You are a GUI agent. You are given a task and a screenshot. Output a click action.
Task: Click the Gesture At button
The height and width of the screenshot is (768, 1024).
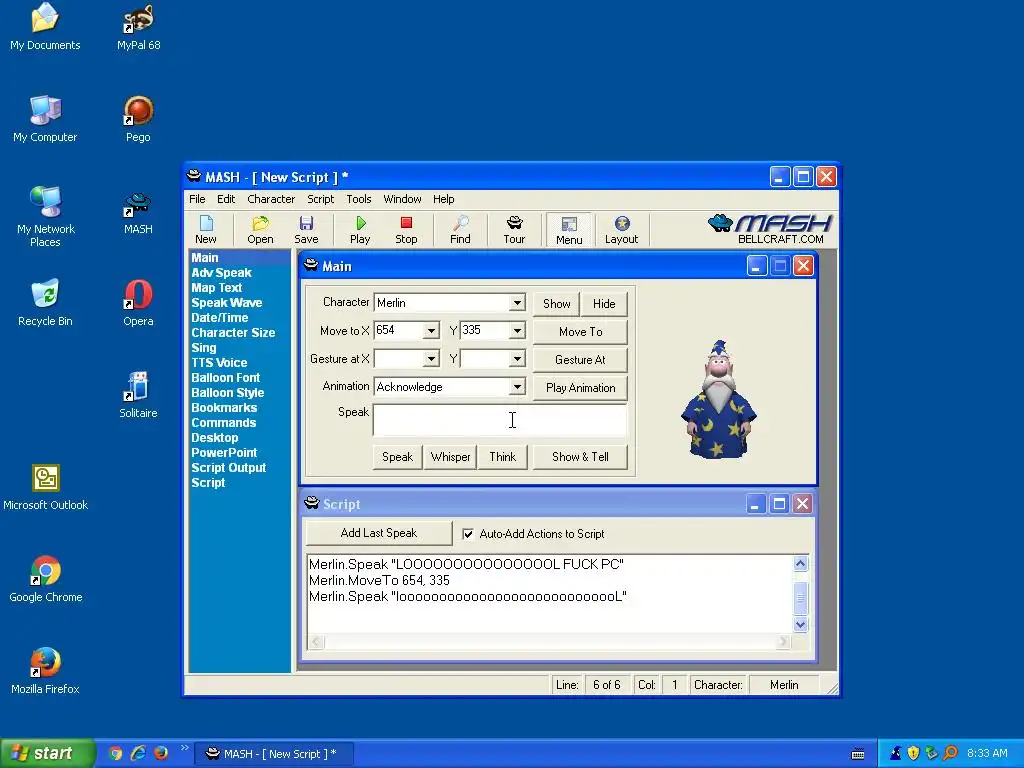(x=581, y=360)
